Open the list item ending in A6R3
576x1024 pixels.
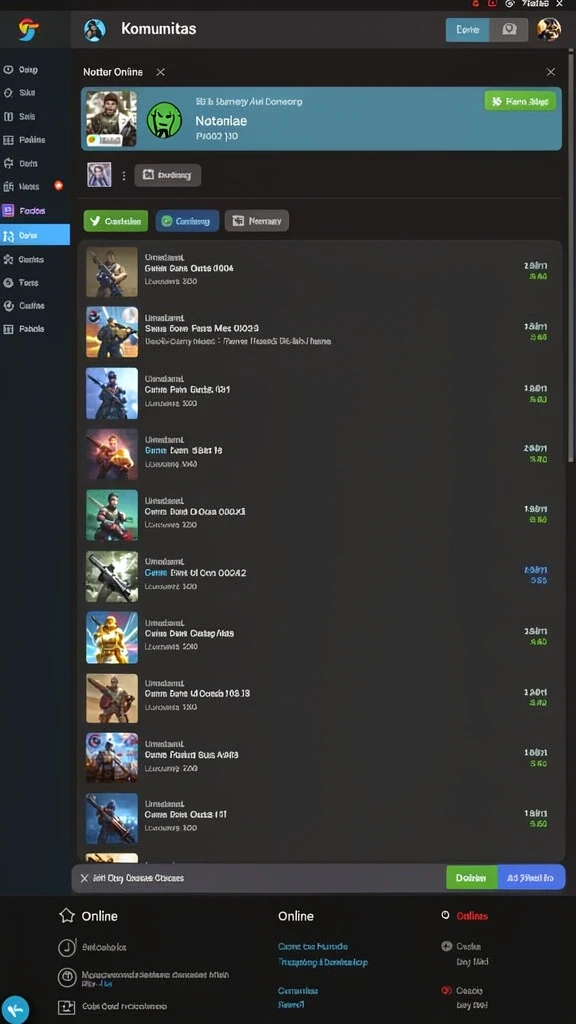click(x=321, y=758)
